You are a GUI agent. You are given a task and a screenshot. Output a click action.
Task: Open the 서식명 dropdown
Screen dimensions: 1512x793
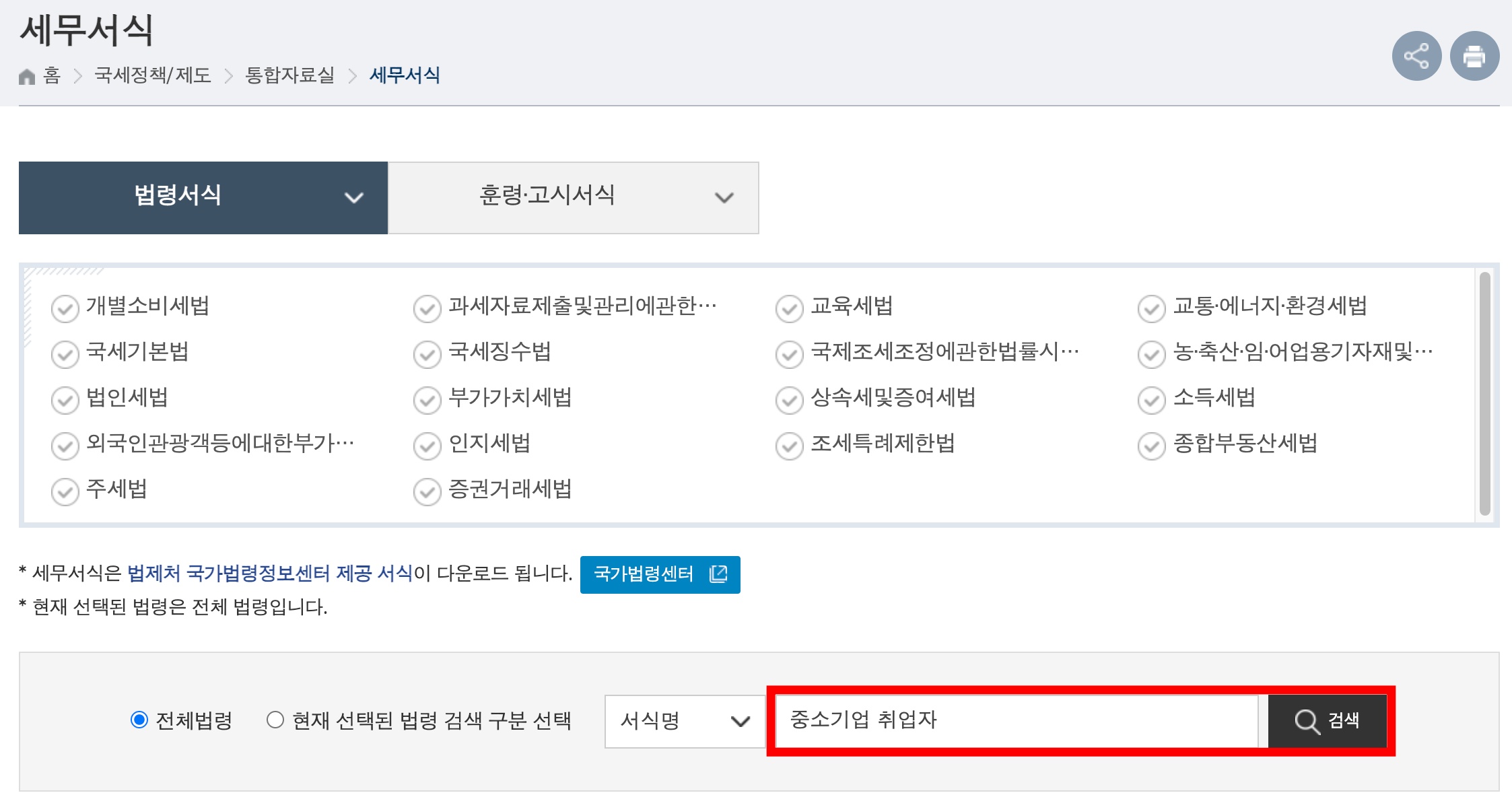coord(685,721)
